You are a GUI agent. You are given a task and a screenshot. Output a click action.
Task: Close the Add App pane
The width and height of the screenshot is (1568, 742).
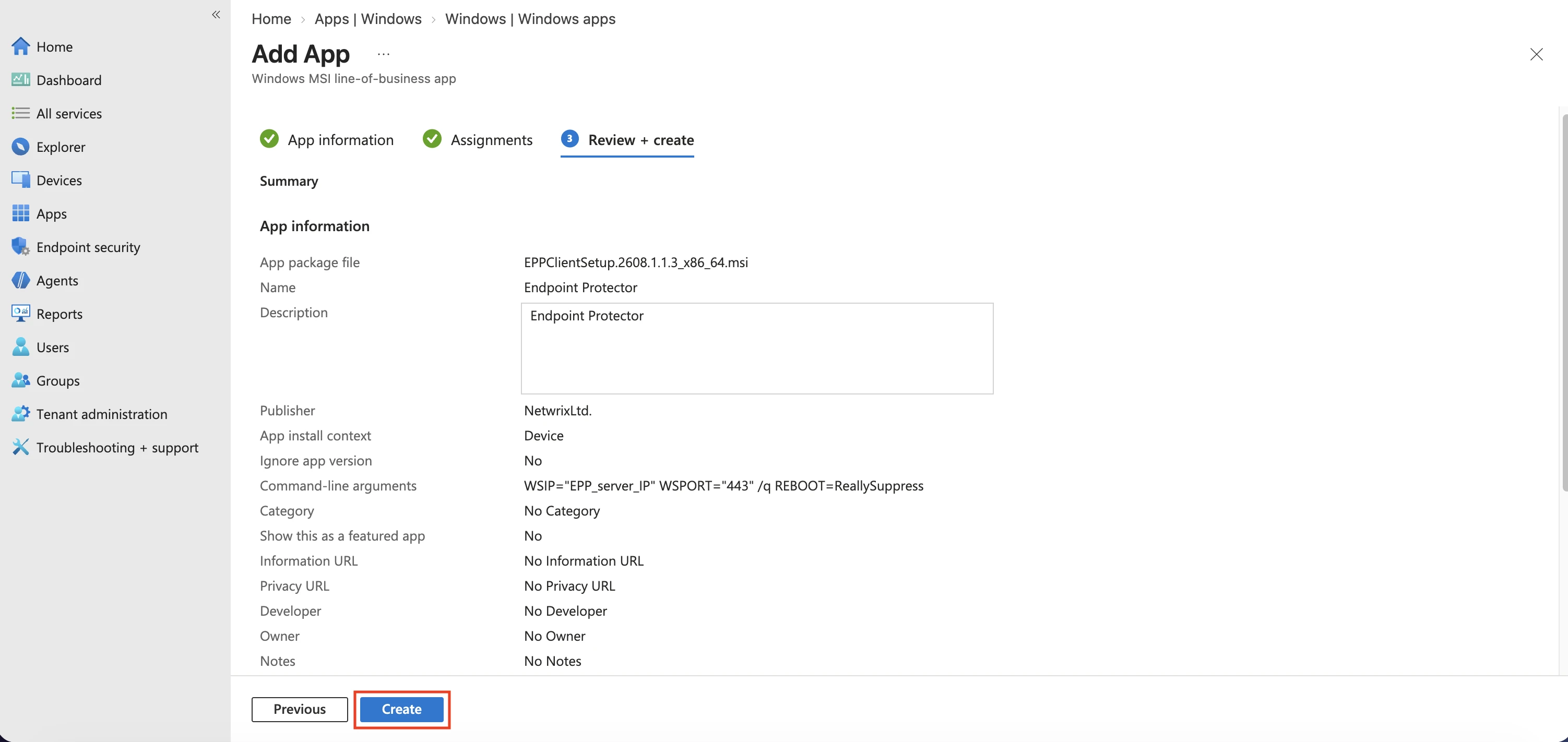point(1536,55)
